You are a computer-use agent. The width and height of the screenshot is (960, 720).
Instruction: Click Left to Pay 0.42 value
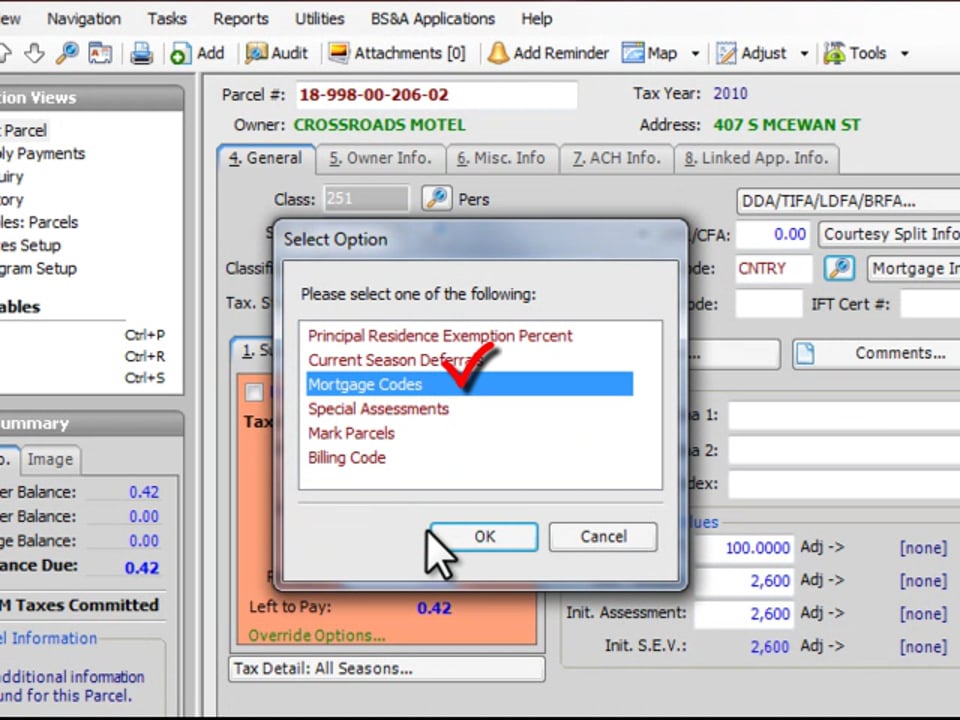click(434, 608)
